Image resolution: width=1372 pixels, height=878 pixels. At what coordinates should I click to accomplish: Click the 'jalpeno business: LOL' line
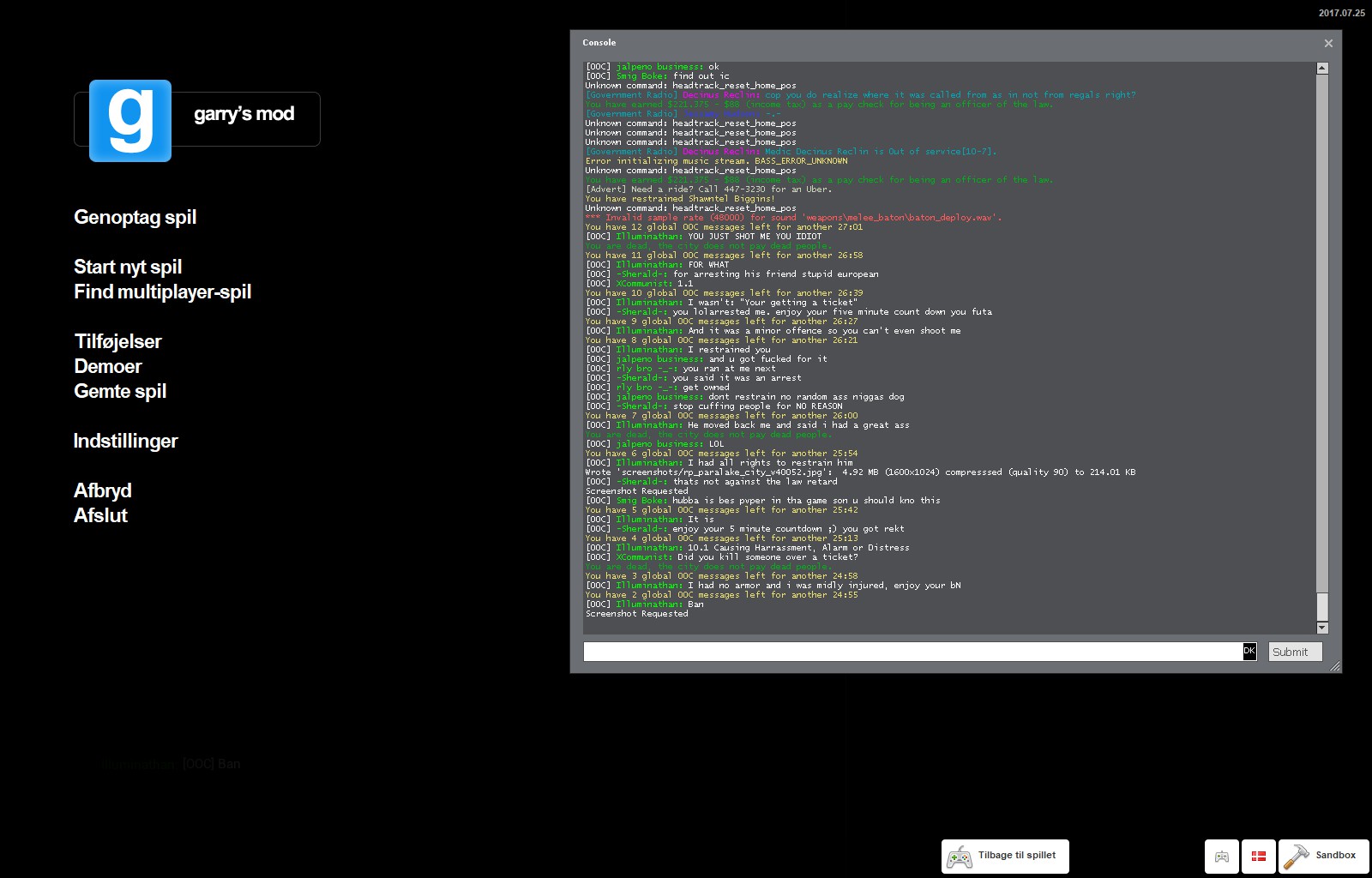(x=654, y=444)
